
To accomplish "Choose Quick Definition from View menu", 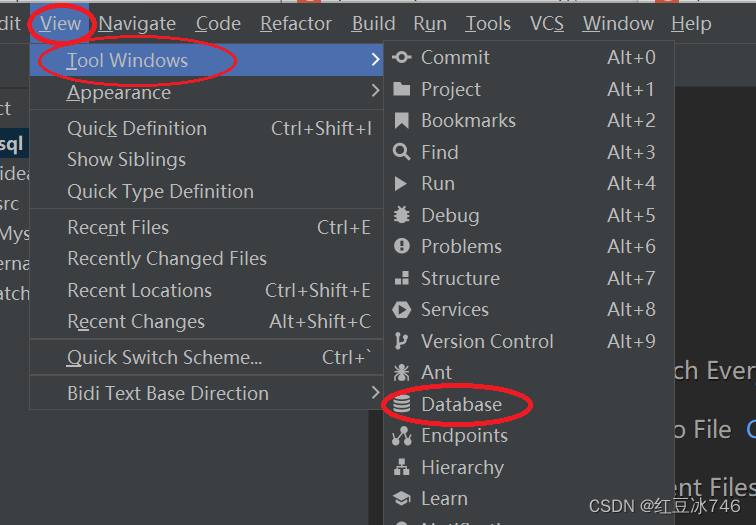I will pos(206,128).
